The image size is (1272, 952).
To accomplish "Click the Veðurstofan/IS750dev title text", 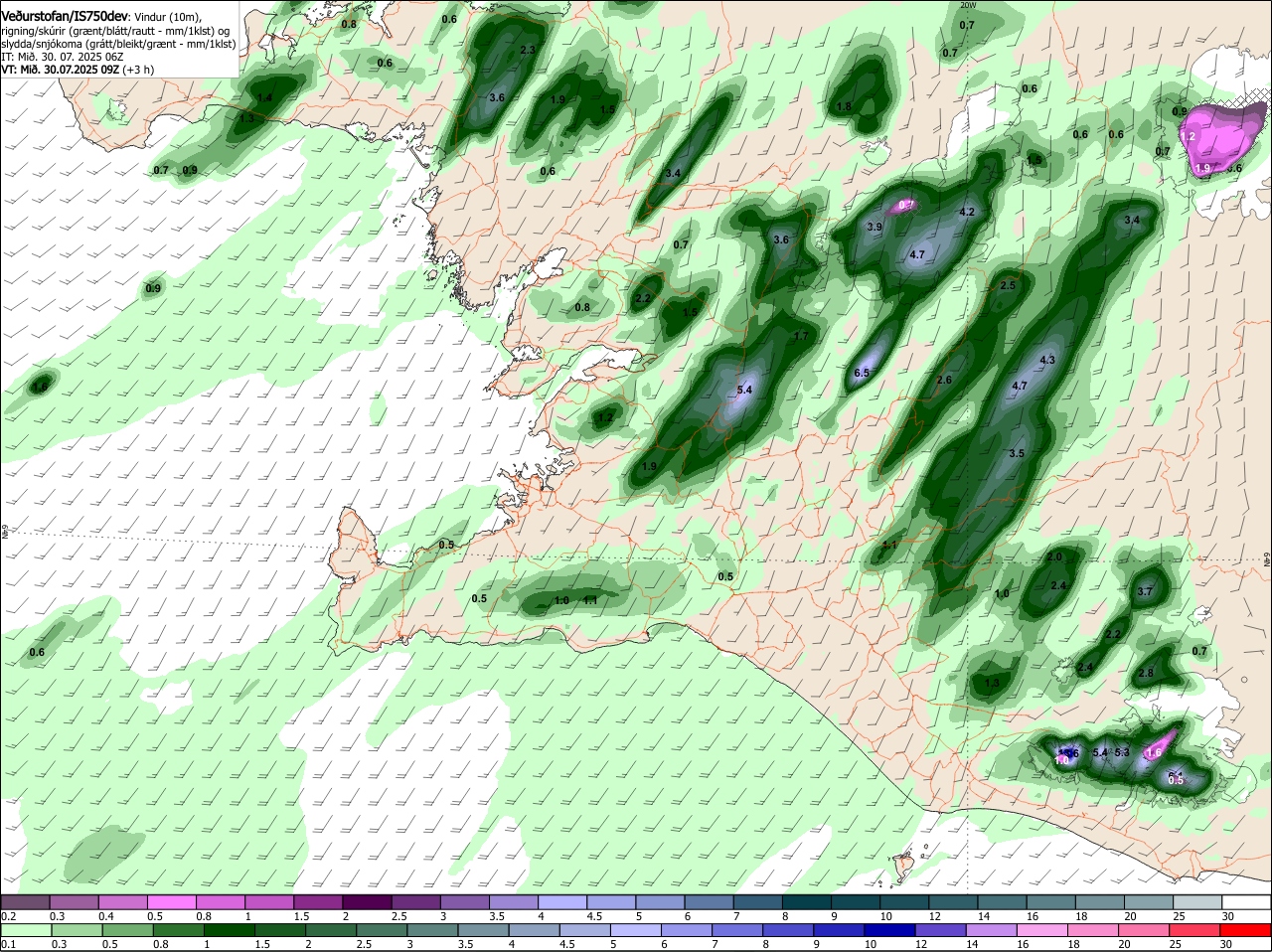I will click(65, 17).
